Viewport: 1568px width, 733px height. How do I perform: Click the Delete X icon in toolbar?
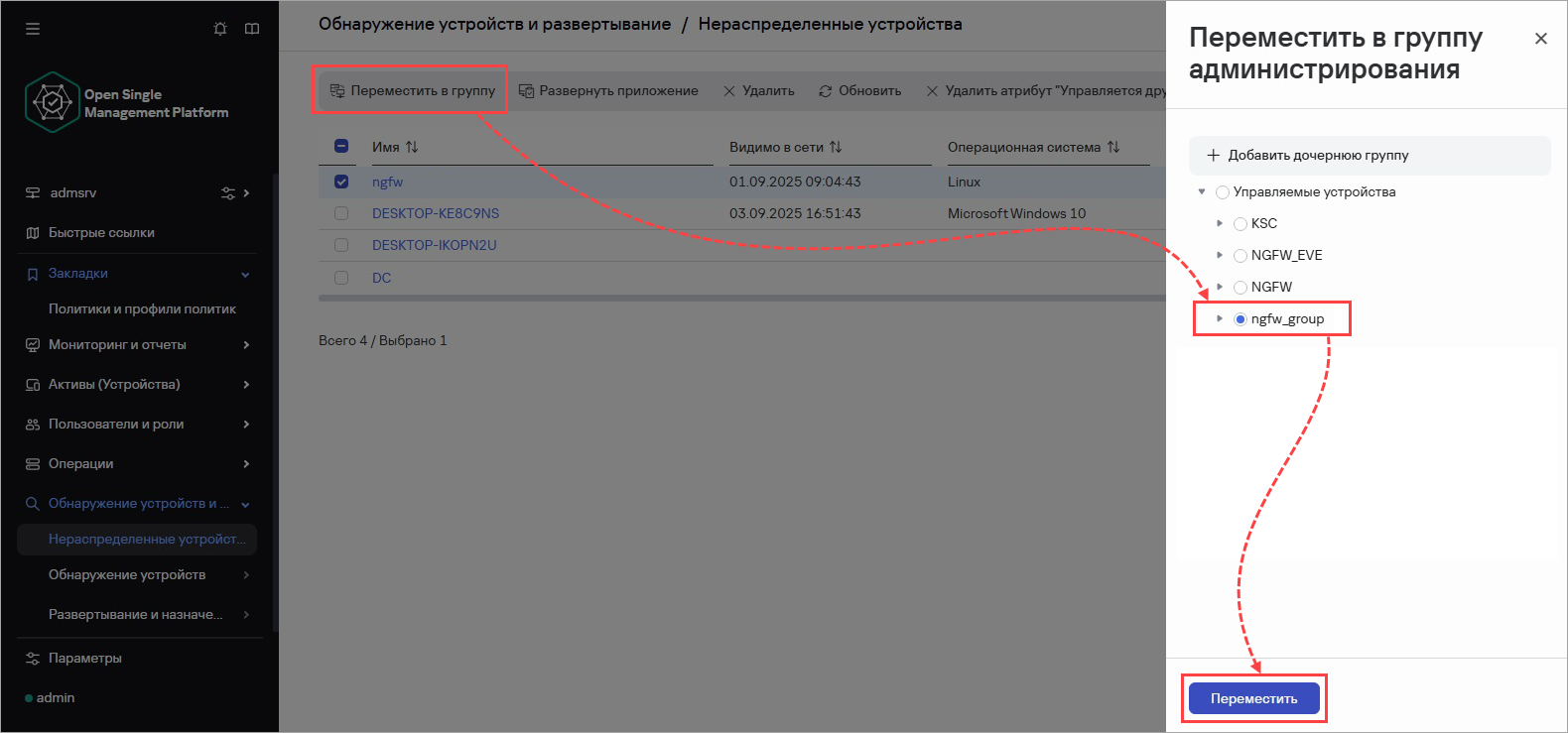(729, 91)
